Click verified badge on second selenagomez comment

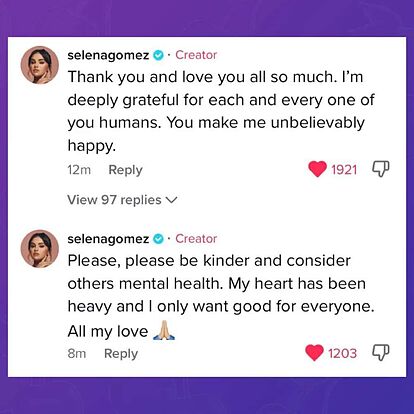tap(158, 239)
